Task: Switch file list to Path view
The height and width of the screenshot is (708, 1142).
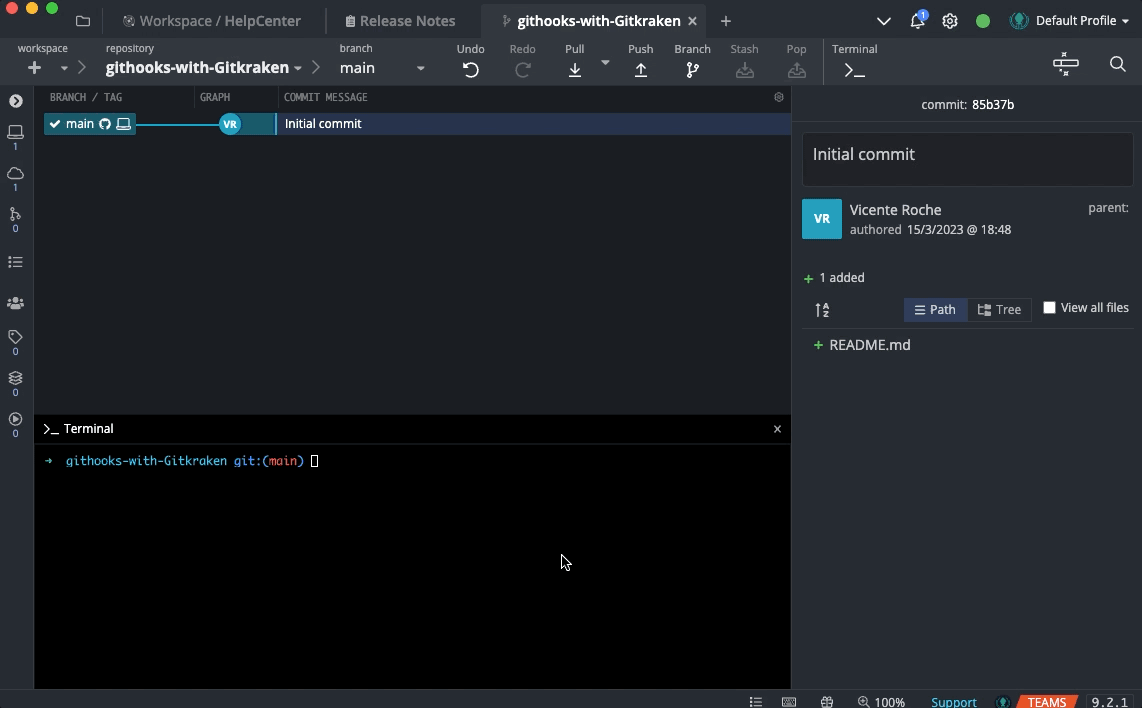Action: [x=935, y=310]
